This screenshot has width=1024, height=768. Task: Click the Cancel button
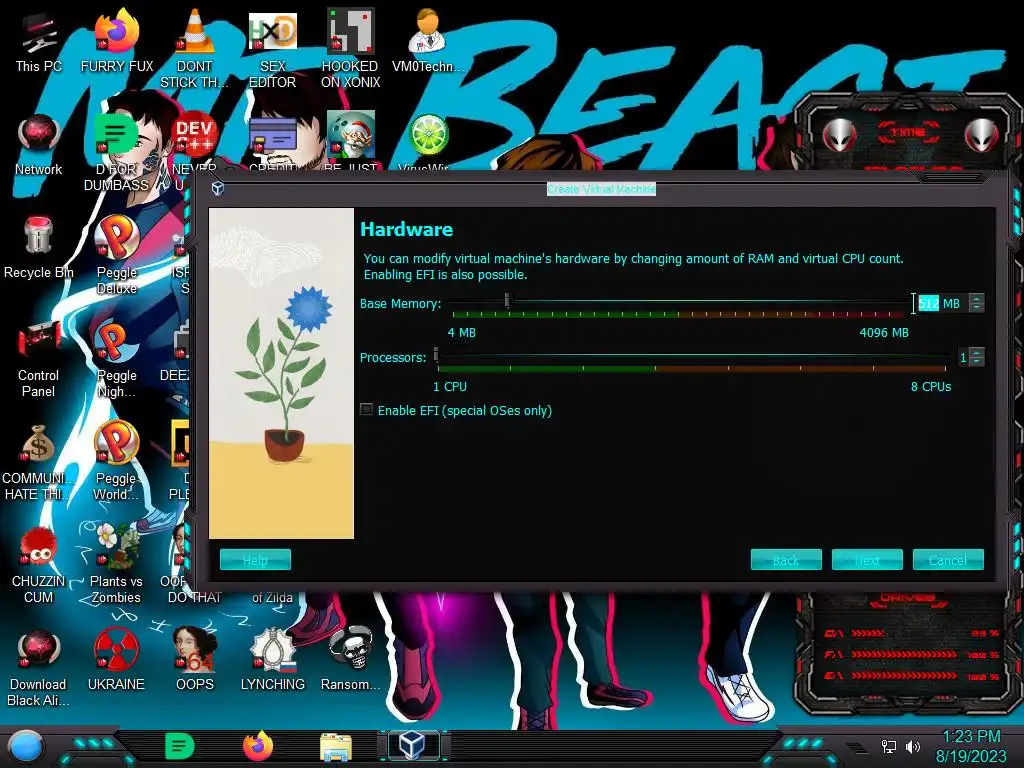pyautogui.click(x=948, y=560)
